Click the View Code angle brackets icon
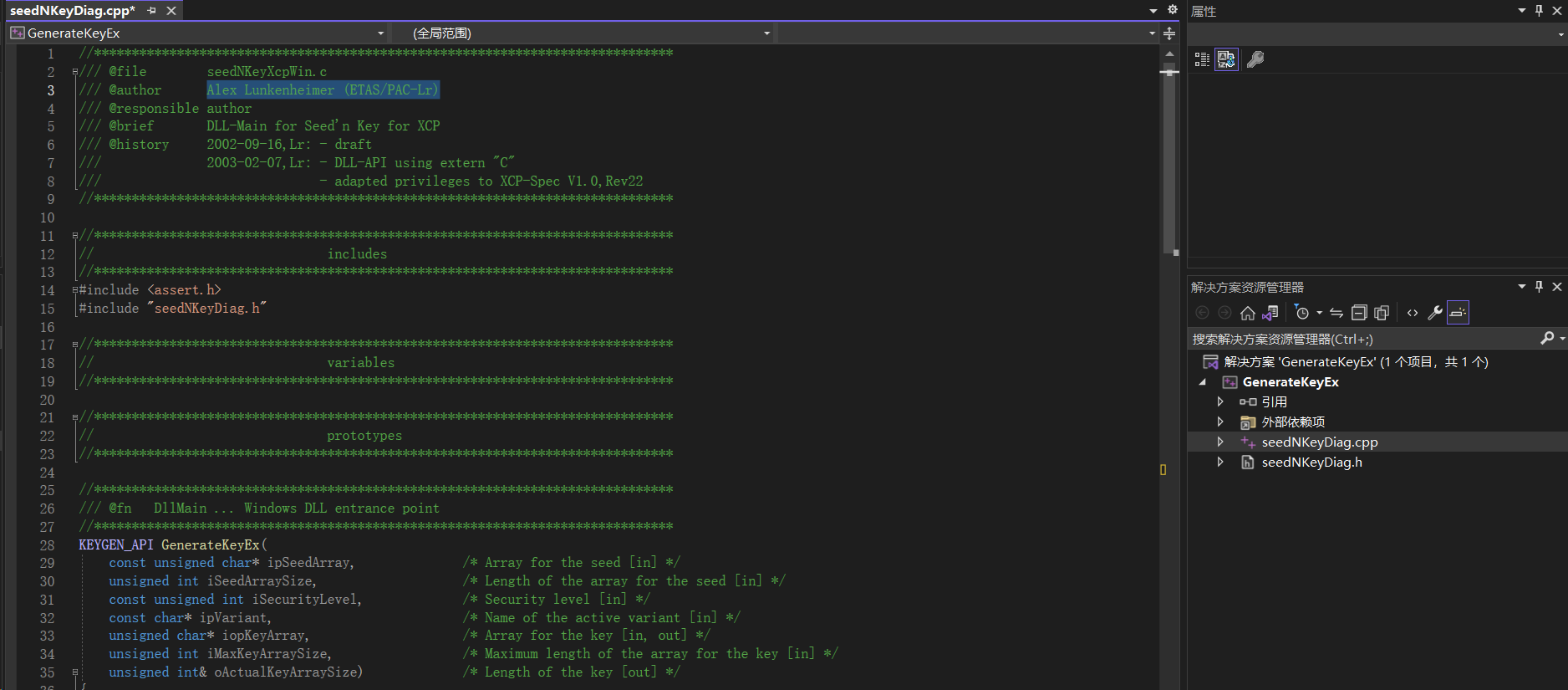This screenshot has width=1568, height=690. 1413,313
